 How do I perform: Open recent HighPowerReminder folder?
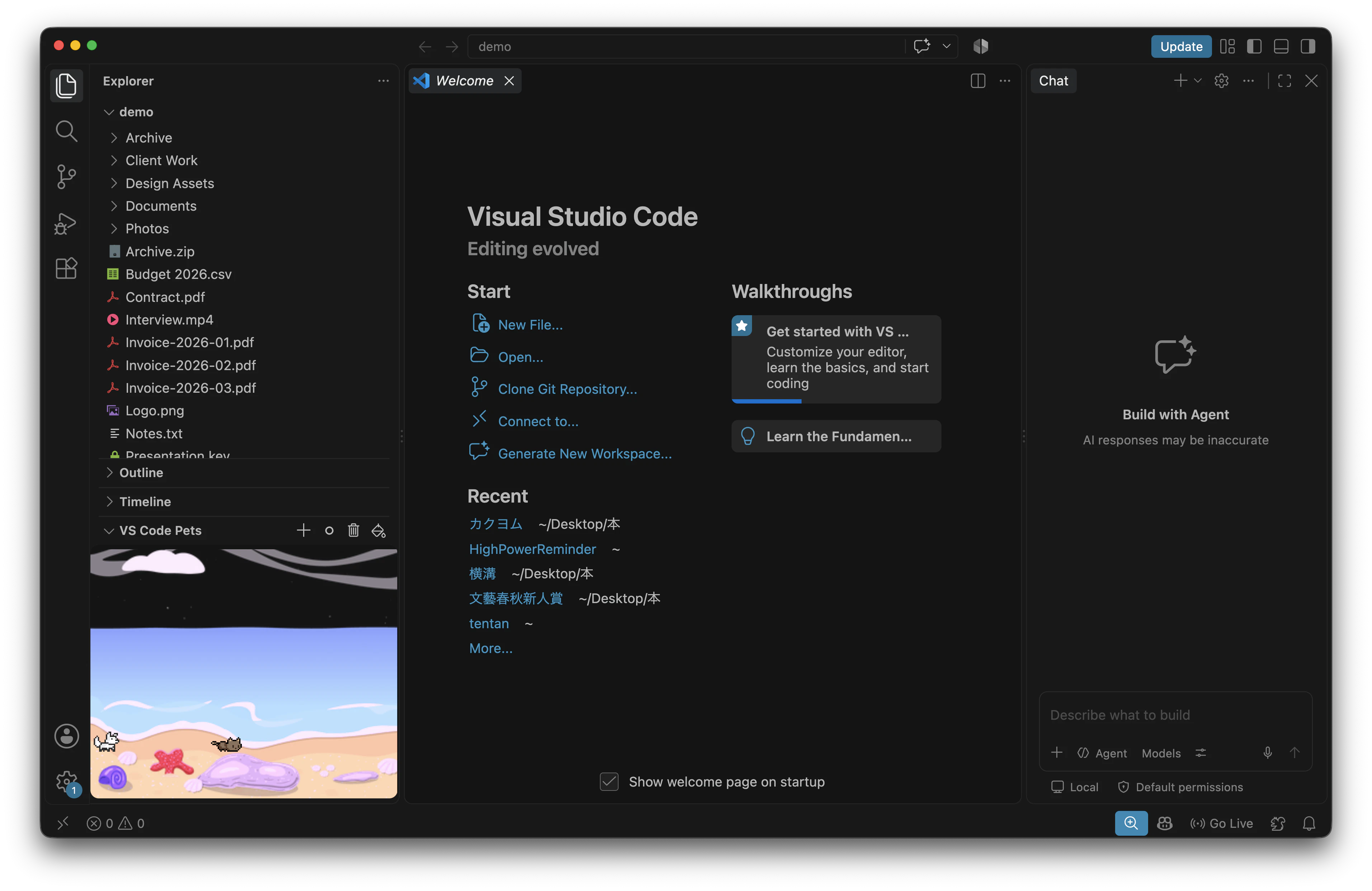coord(532,549)
